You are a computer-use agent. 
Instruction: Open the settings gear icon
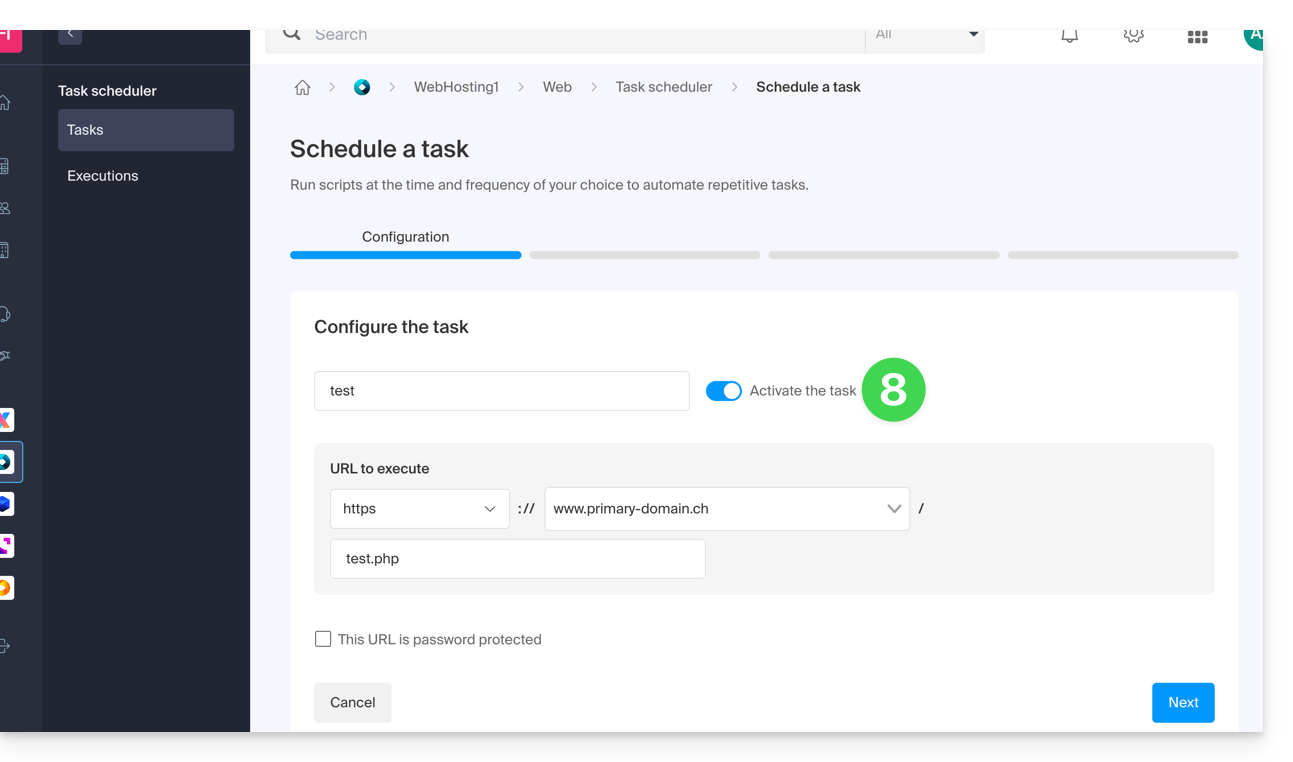[1133, 36]
